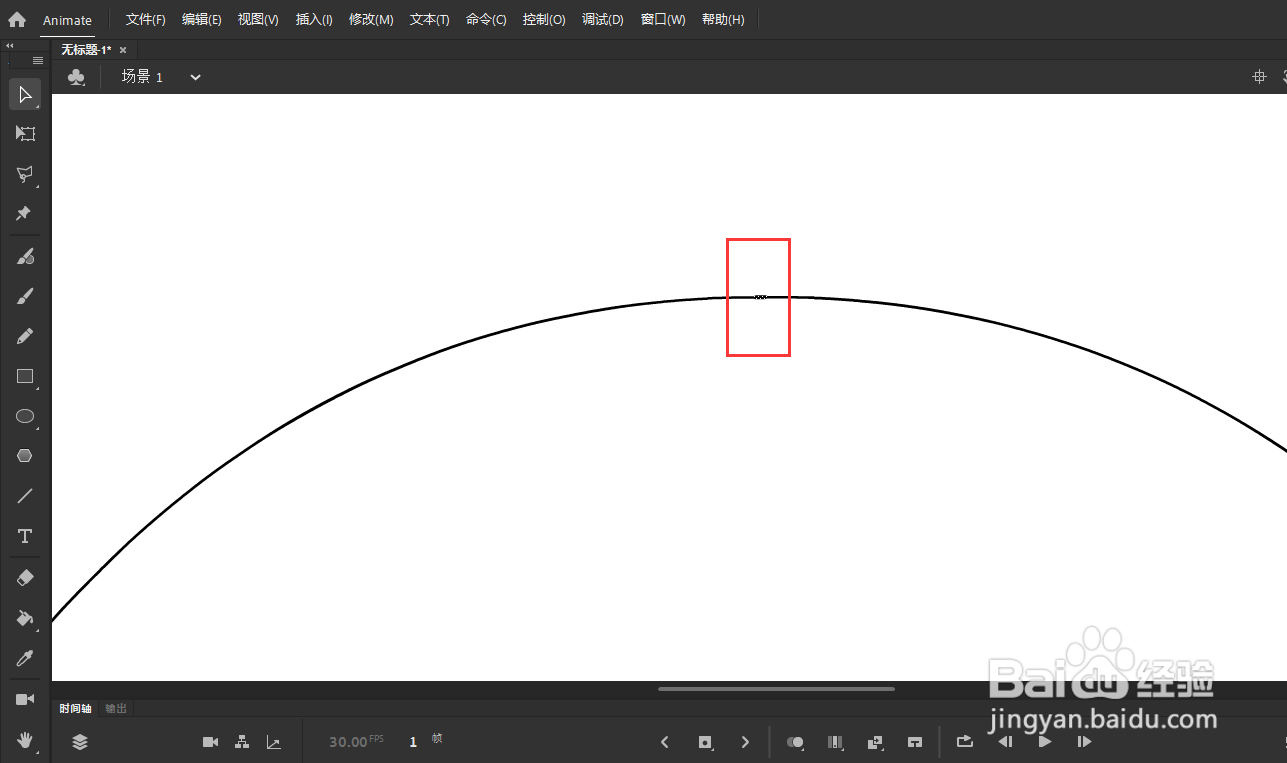Image resolution: width=1287 pixels, height=763 pixels.
Task: Click the create tween icon
Action: pyautogui.click(x=875, y=742)
